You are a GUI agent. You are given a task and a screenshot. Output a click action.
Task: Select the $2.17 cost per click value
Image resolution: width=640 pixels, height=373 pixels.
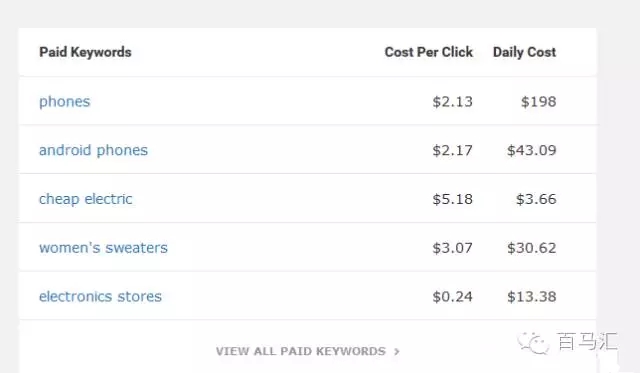453,151
